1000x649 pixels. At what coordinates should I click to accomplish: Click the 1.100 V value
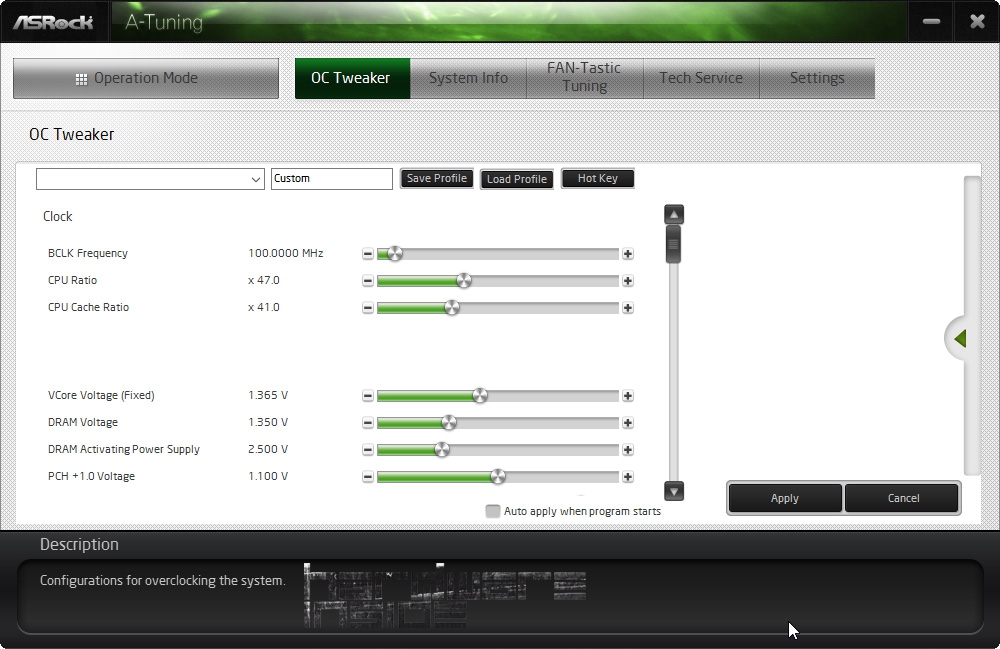pos(268,476)
